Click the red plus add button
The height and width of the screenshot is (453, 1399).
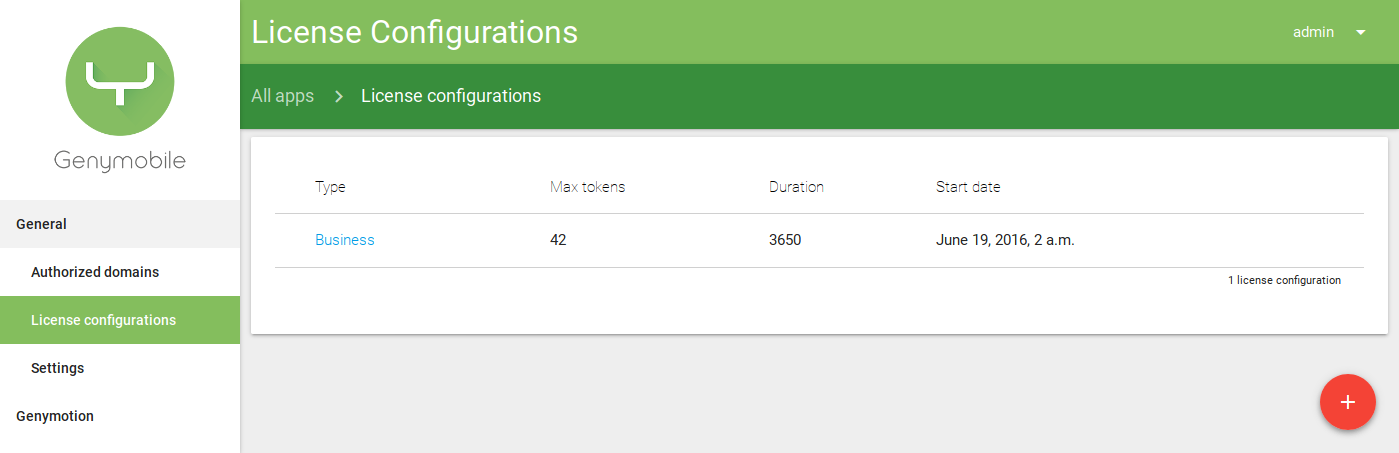pos(1348,402)
